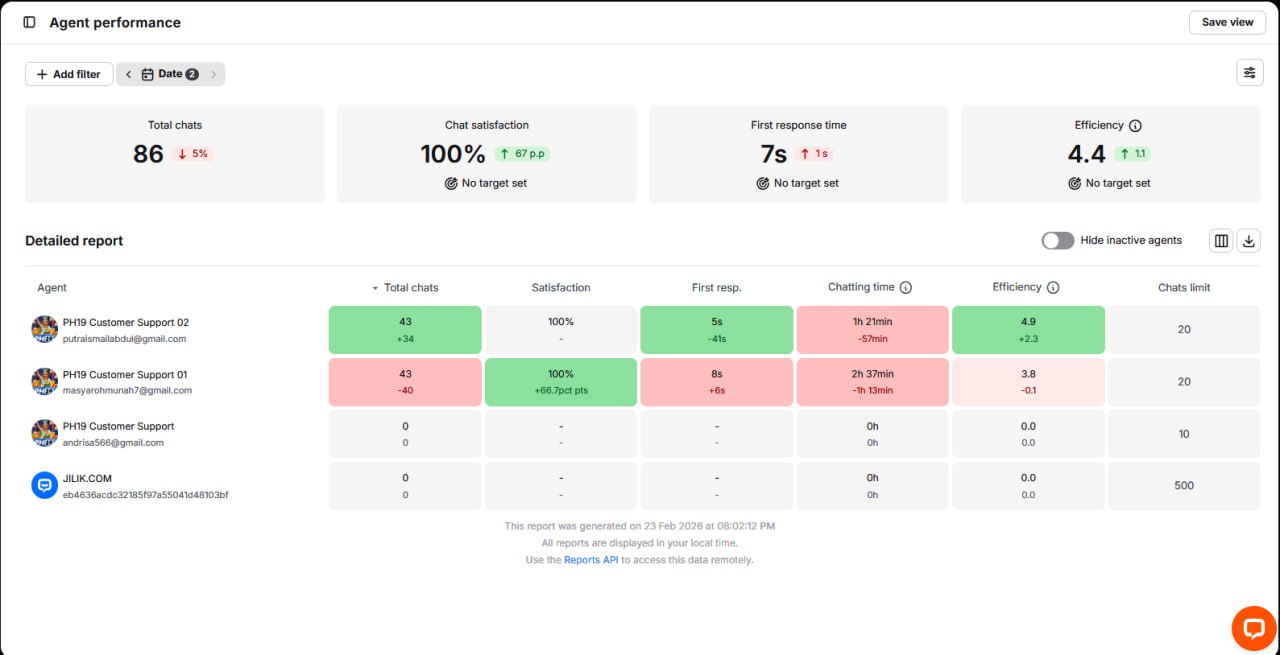Sort by First resp. column

717,287
